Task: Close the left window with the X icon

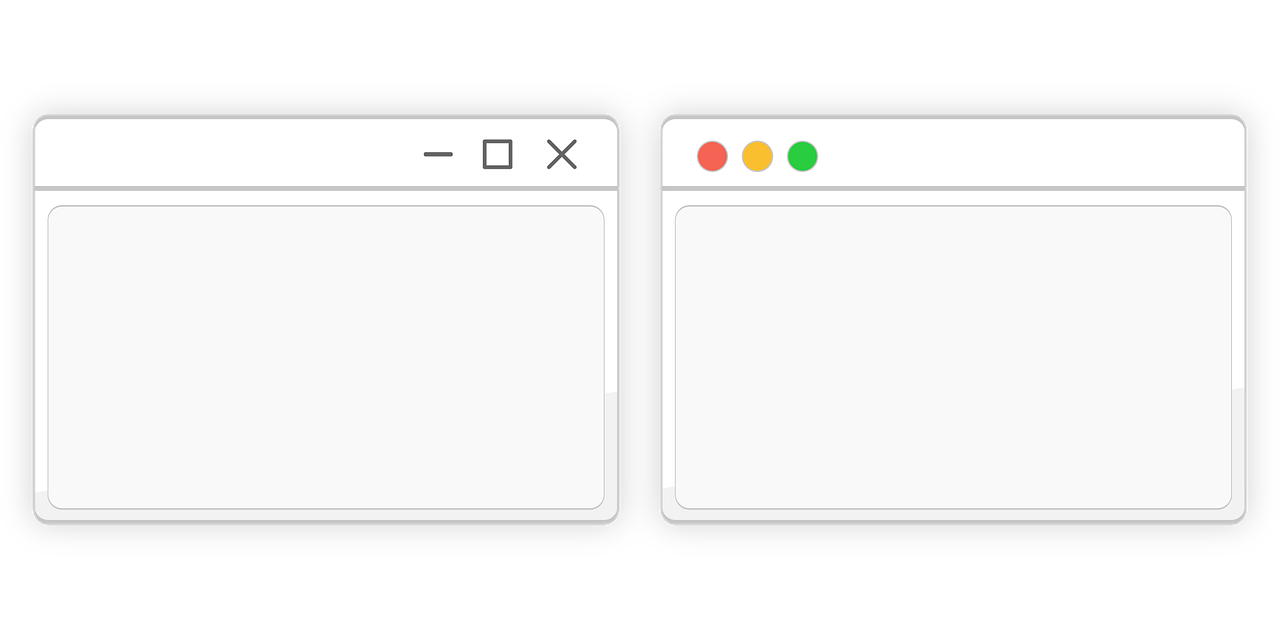Action: pos(562,154)
